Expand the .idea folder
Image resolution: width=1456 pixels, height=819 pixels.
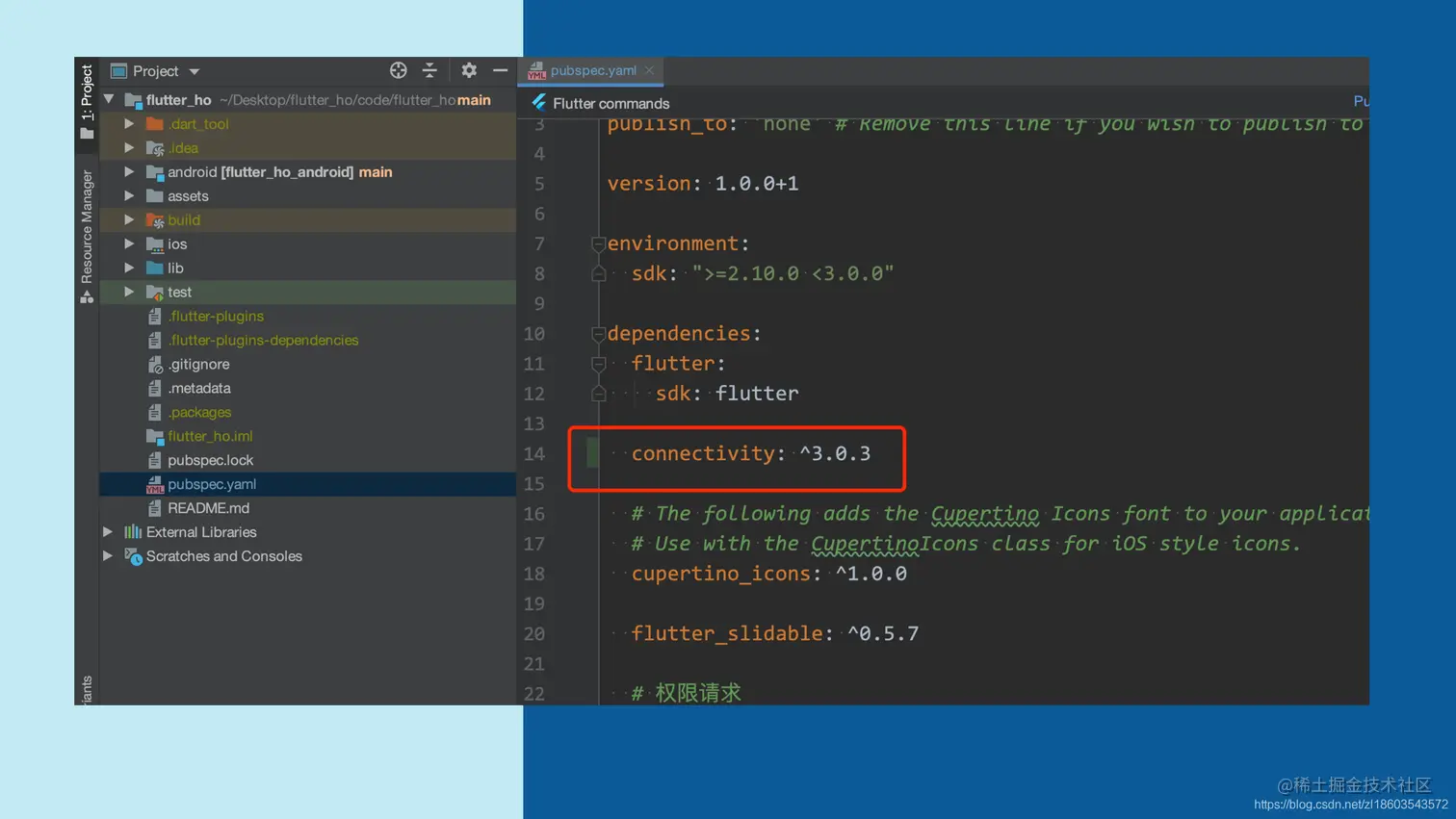pyautogui.click(x=129, y=147)
